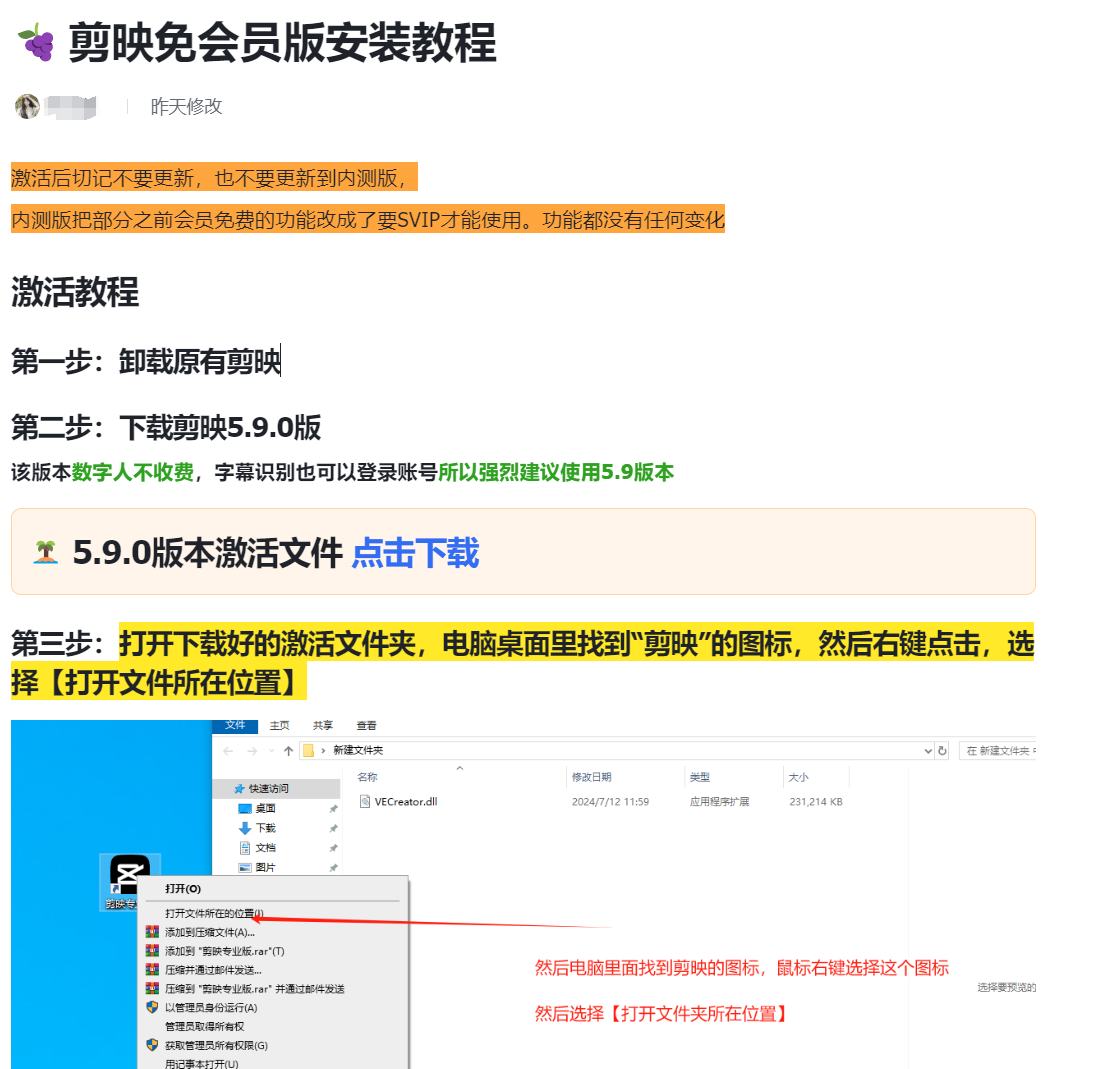
Task: Go back with the Explorer back arrow
Action: point(228,751)
